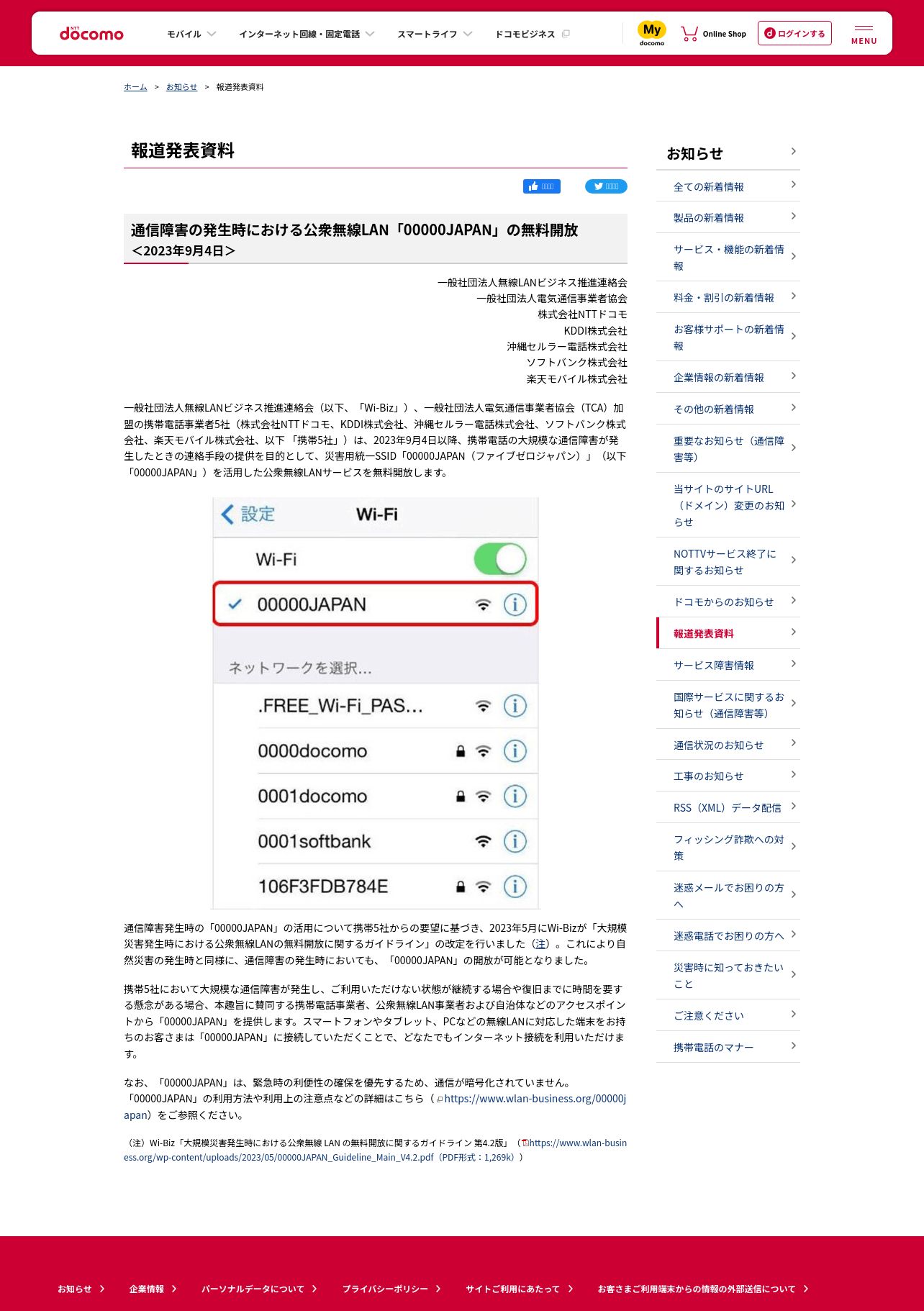
Task: Open 工事のお知らせ sidebar item
Action: [x=728, y=776]
